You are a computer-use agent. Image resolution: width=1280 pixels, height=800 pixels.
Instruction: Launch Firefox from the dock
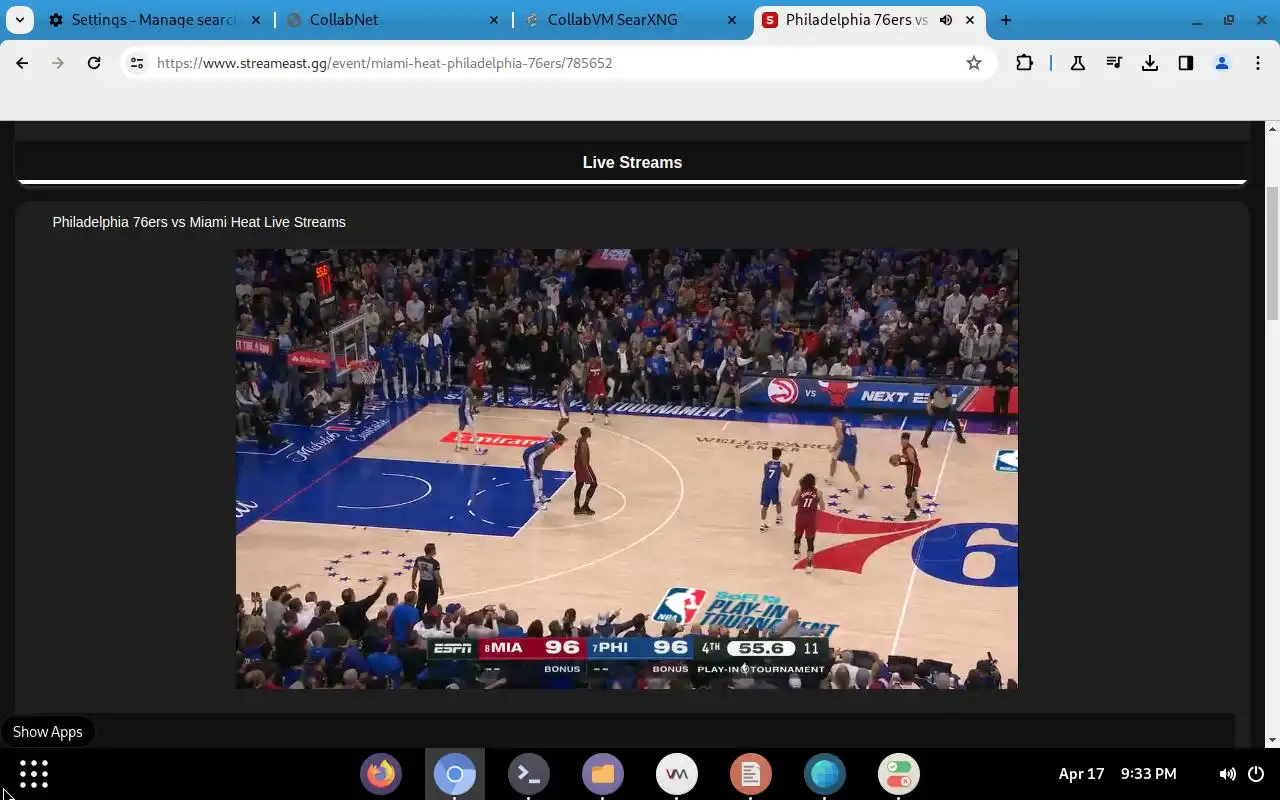(381, 774)
